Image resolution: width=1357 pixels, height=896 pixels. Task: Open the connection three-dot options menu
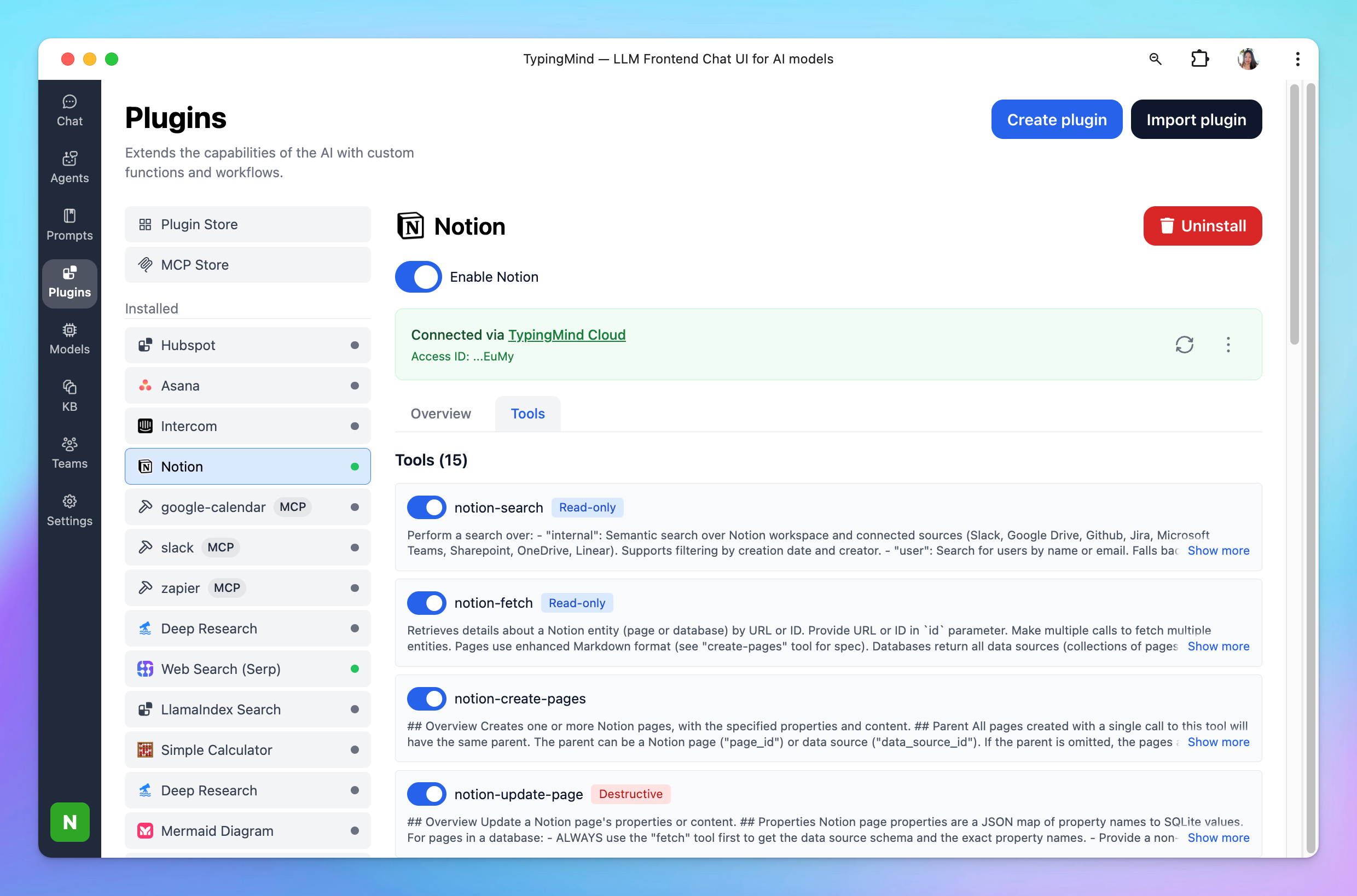1228,345
